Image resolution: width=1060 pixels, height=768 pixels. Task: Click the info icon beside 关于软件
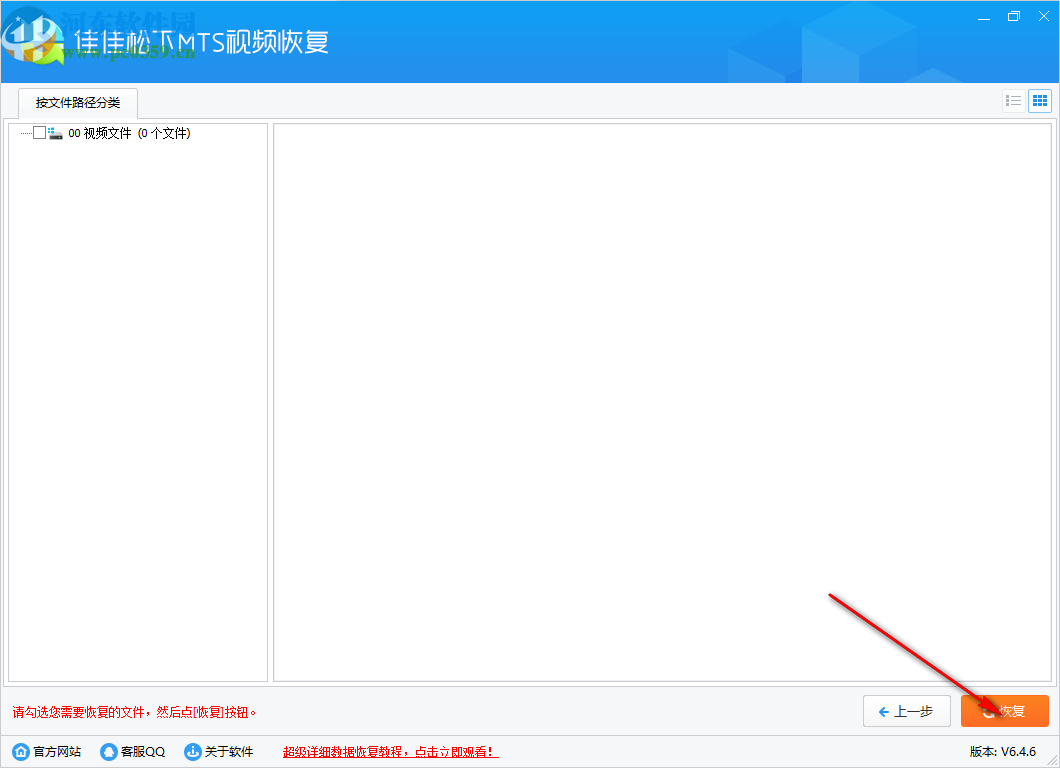192,751
